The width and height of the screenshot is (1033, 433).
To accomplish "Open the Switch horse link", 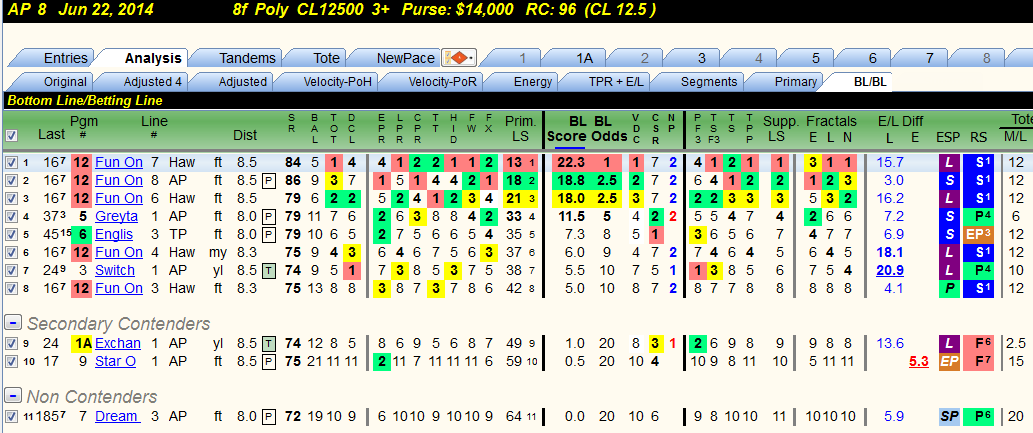I will (115, 270).
